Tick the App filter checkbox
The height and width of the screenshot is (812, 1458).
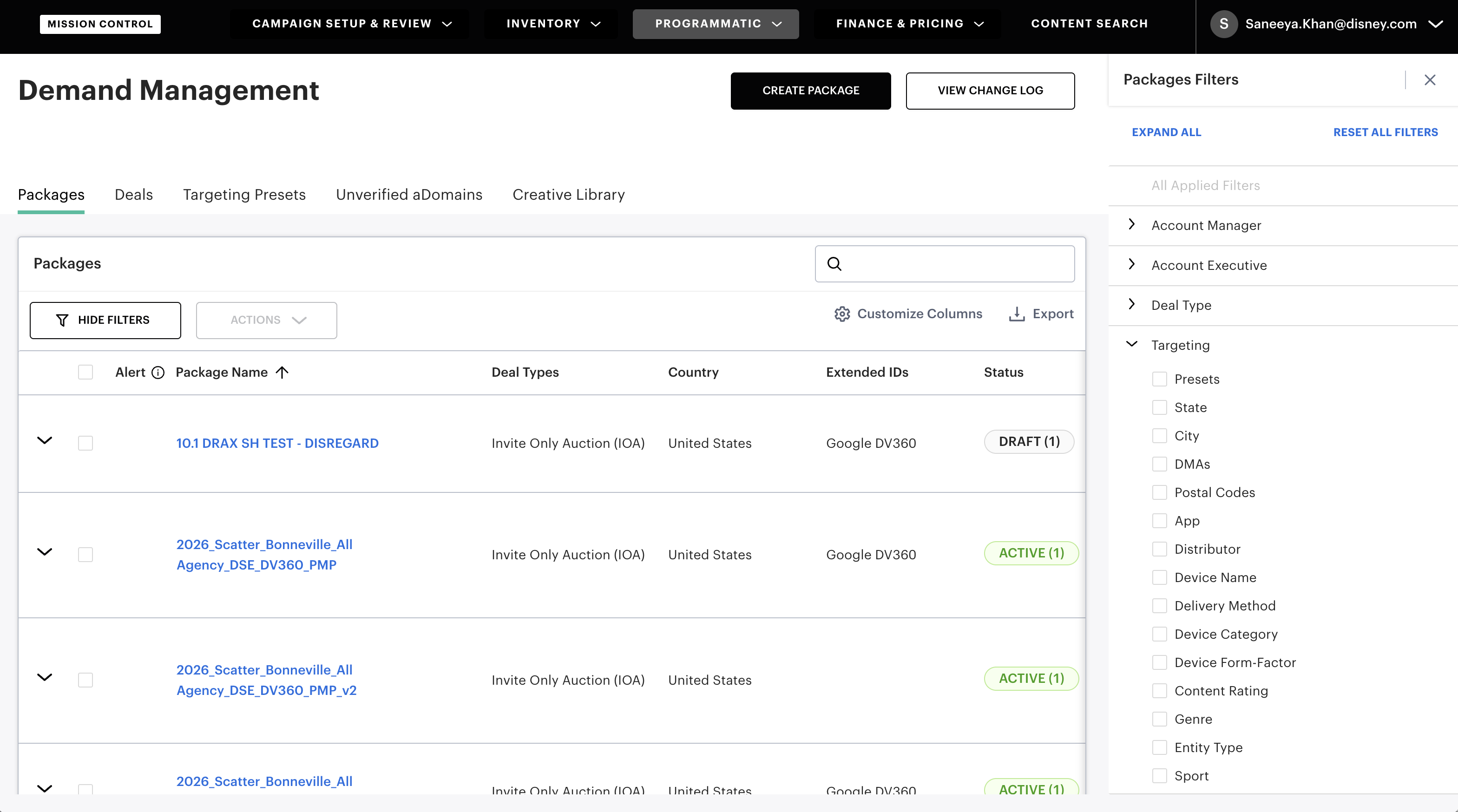click(1160, 521)
